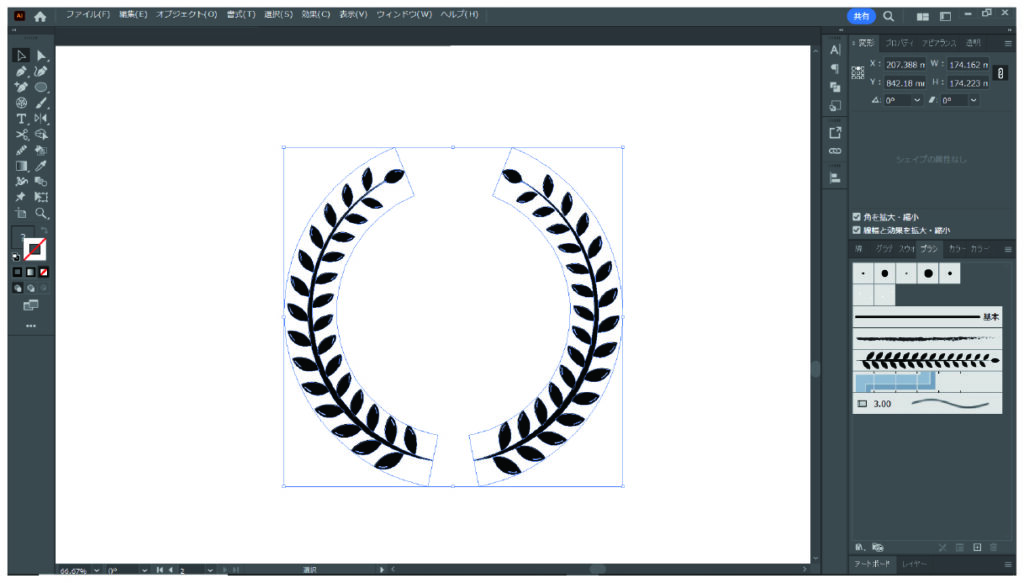
Task: Select the Selection tool arrow
Action: click(x=21, y=55)
